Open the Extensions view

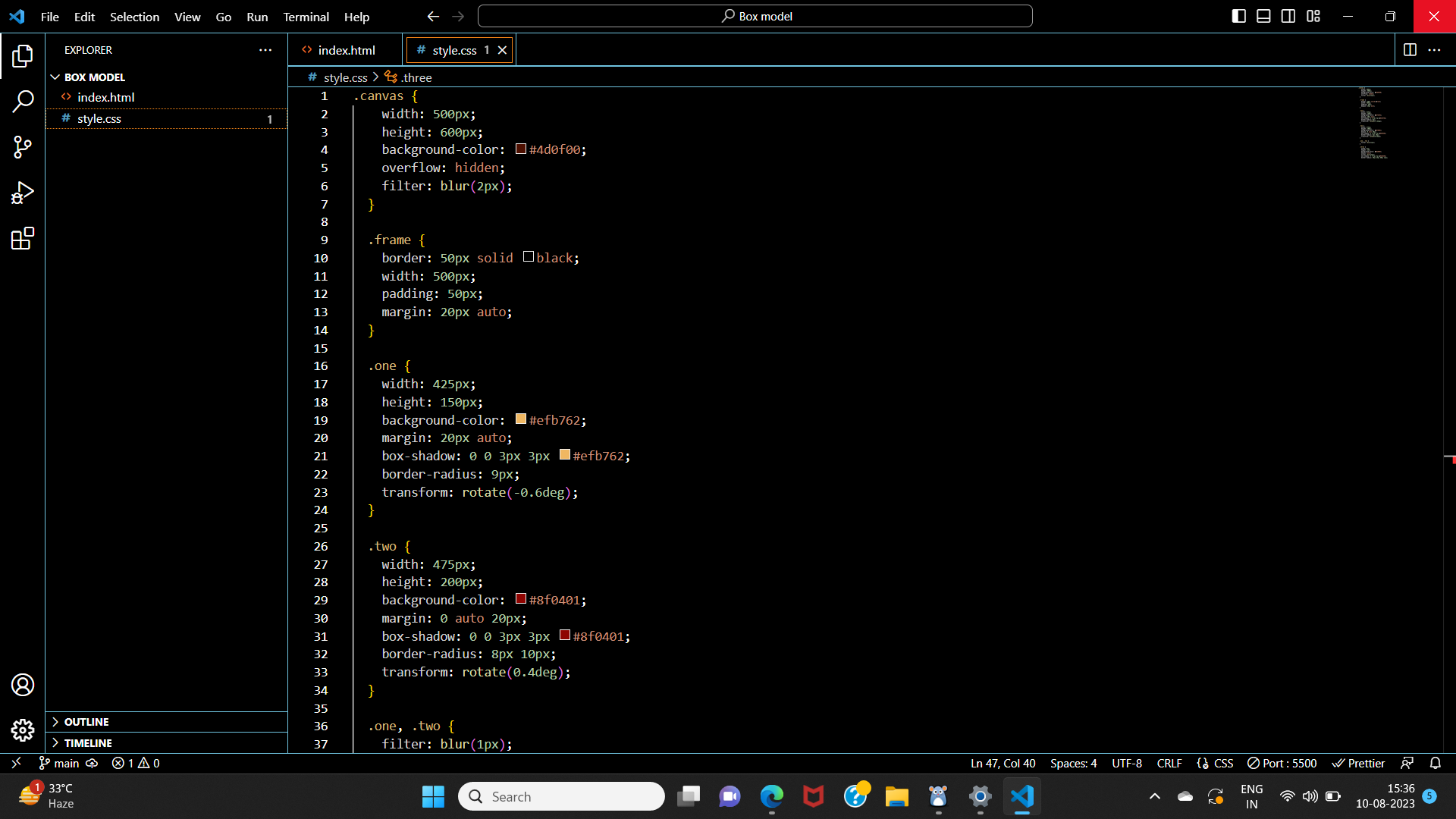[x=23, y=238]
